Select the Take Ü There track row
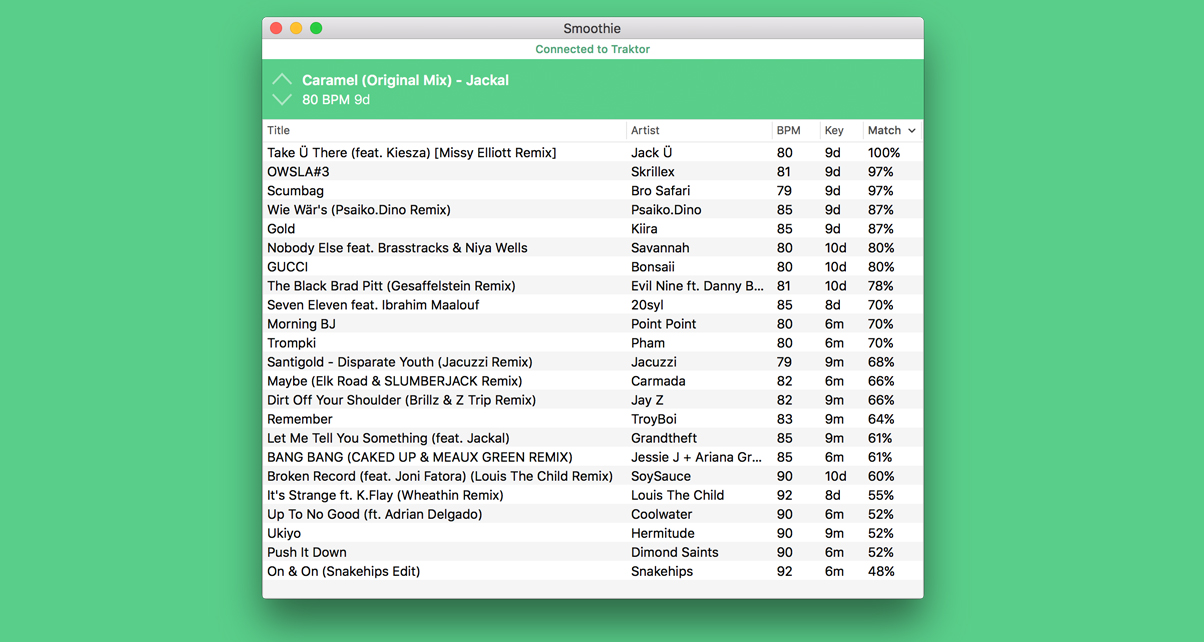This screenshot has height=642, width=1204. pos(593,153)
